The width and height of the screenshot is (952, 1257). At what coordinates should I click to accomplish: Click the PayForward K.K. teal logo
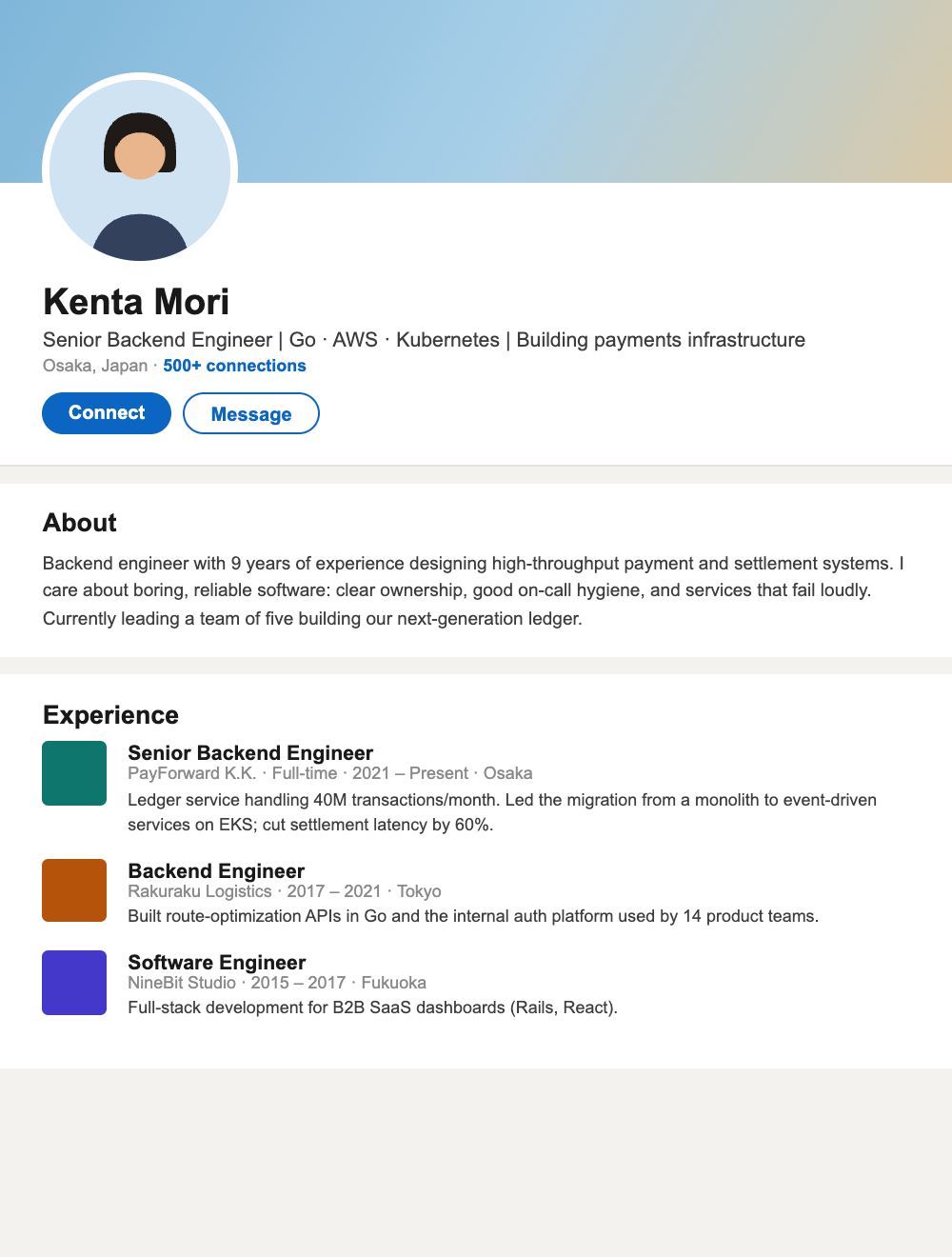click(74, 773)
